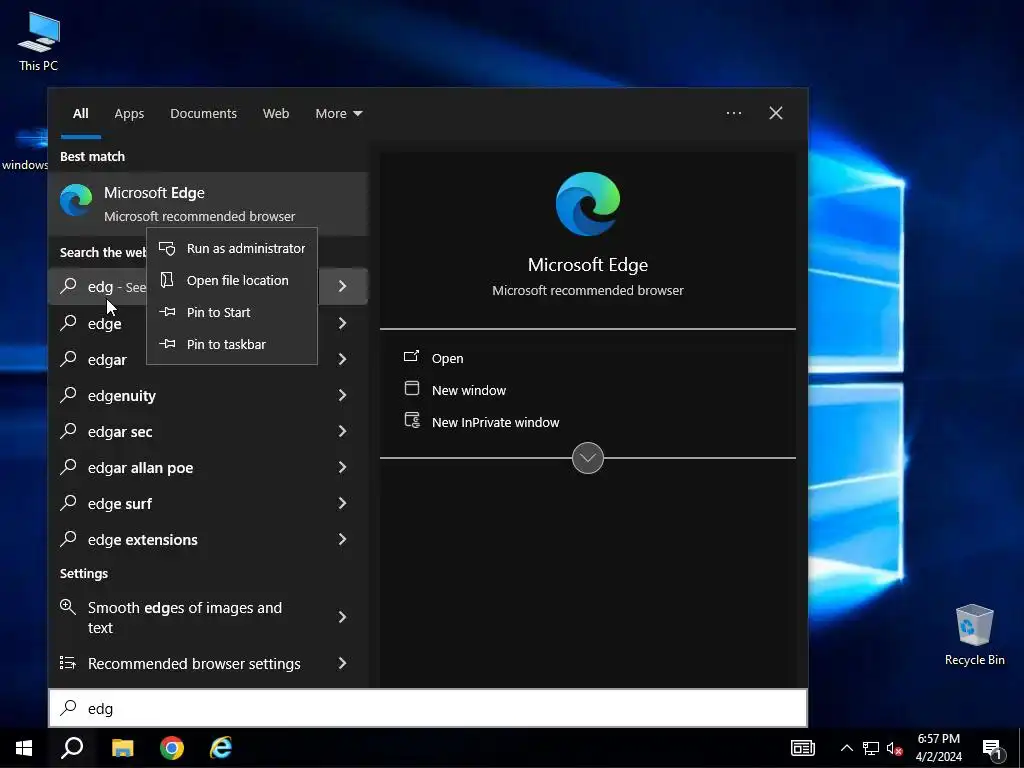Expand the 'edge' suggestion arrow
This screenshot has height=768, width=1024.
[x=342, y=323]
